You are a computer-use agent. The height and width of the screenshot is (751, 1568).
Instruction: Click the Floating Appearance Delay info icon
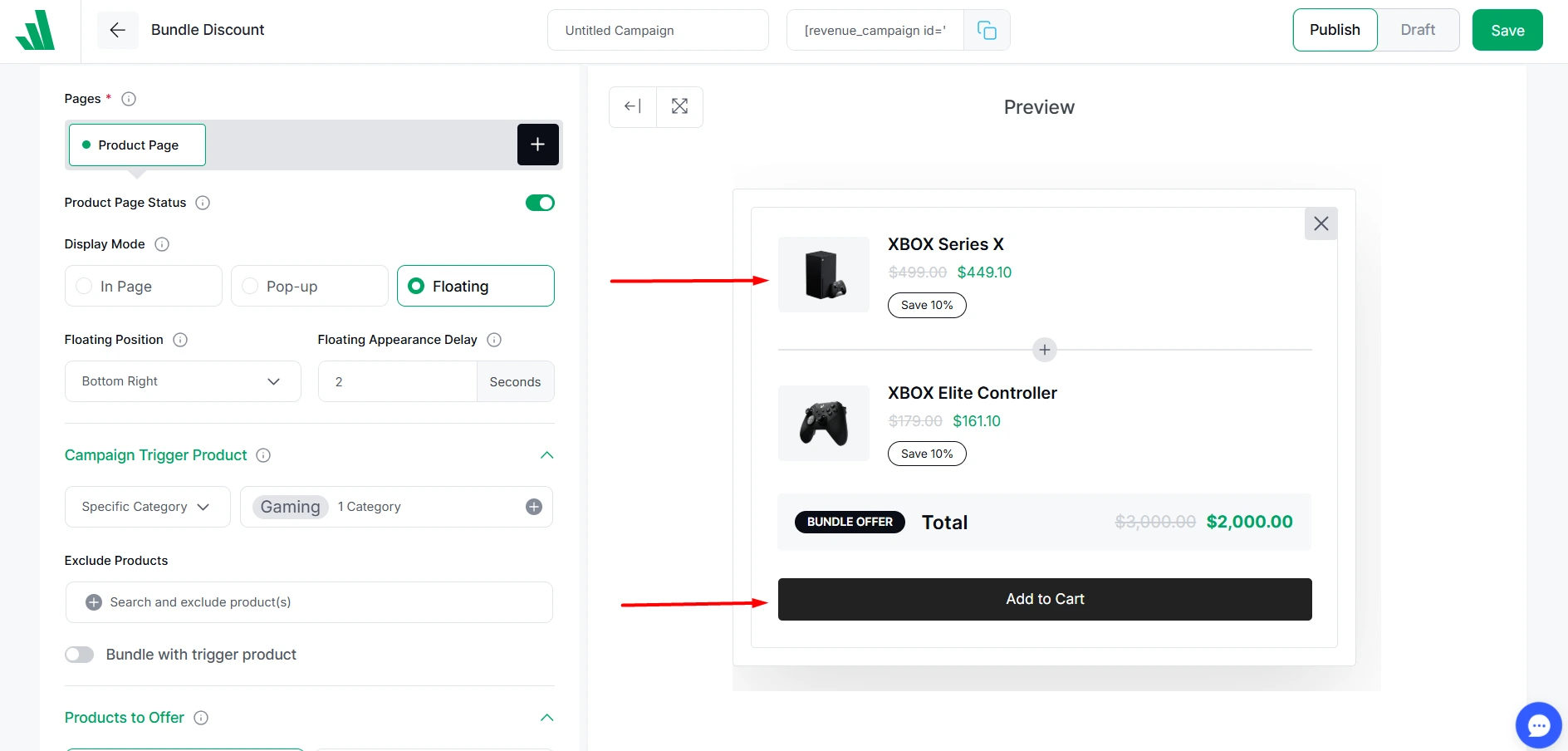point(494,340)
